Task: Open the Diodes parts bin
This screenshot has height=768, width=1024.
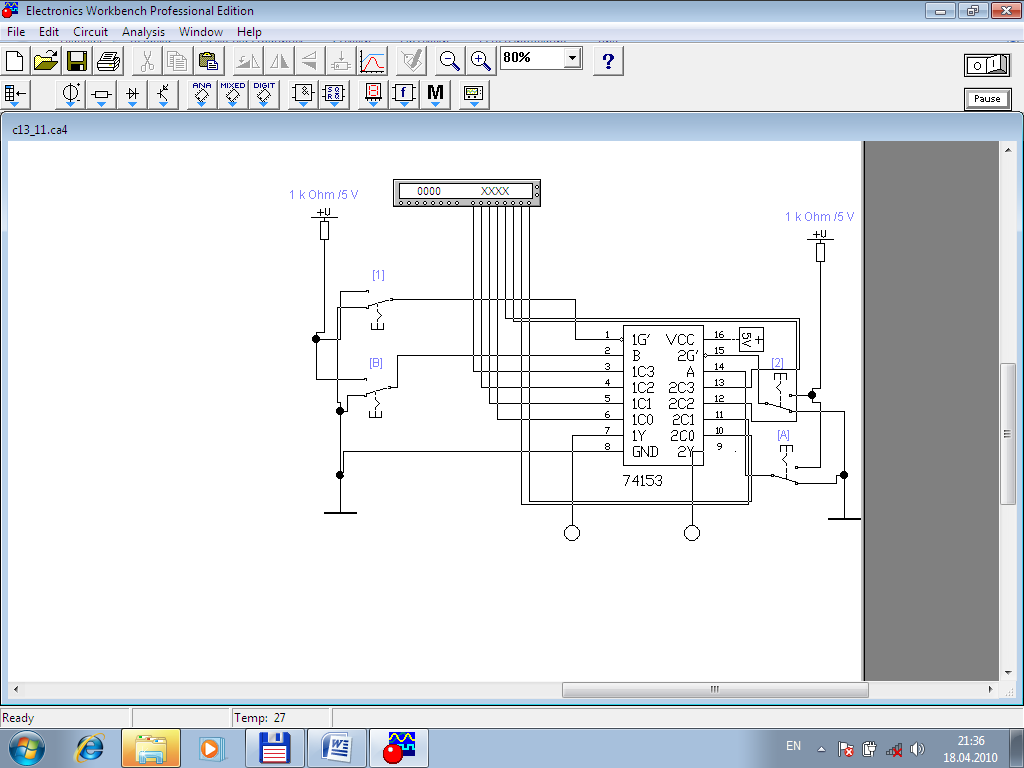Action: tap(133, 94)
